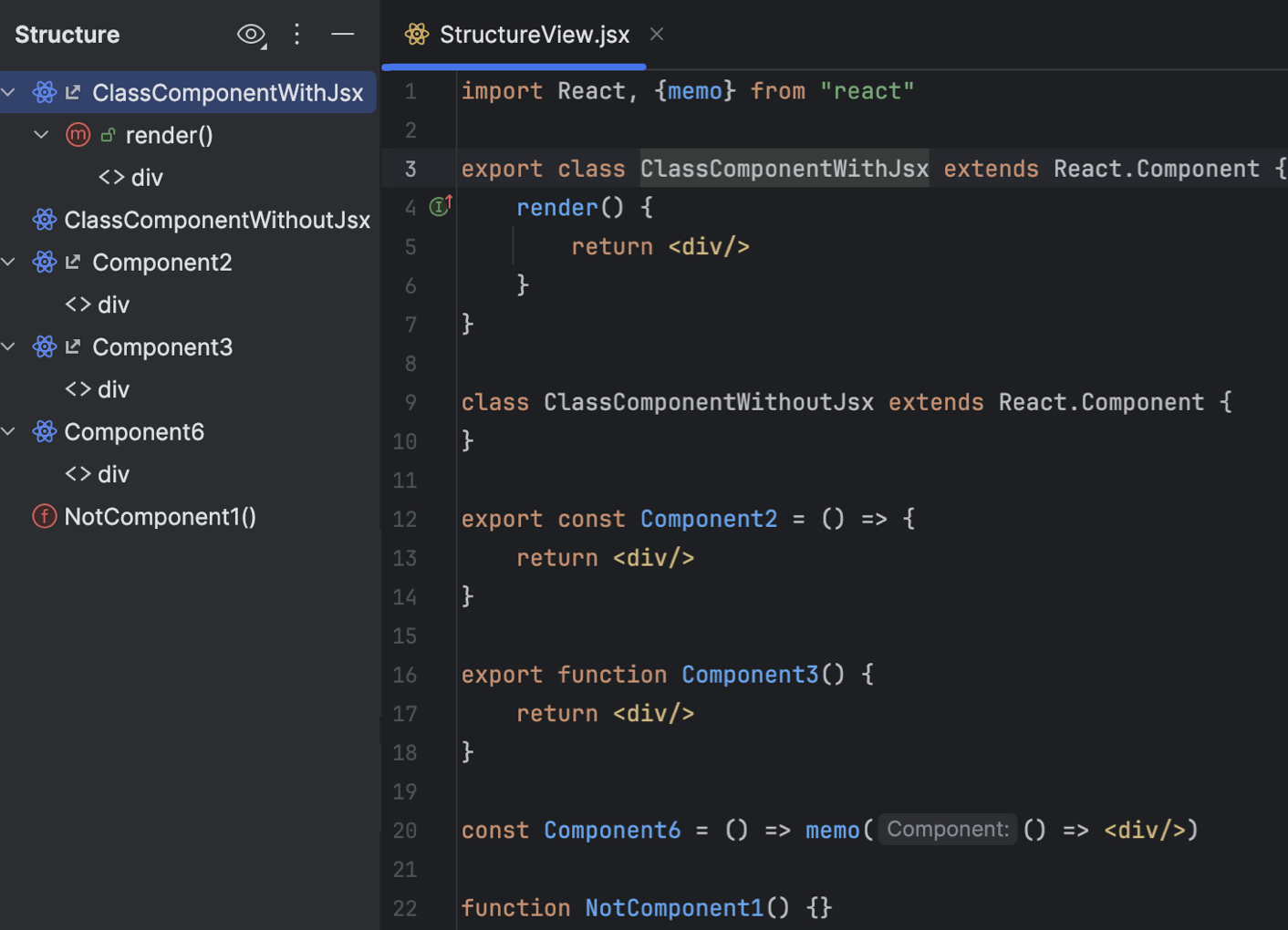The width and height of the screenshot is (1288, 930).
Task: Click the unlocked padlock icon beside render()
Action: (109, 134)
